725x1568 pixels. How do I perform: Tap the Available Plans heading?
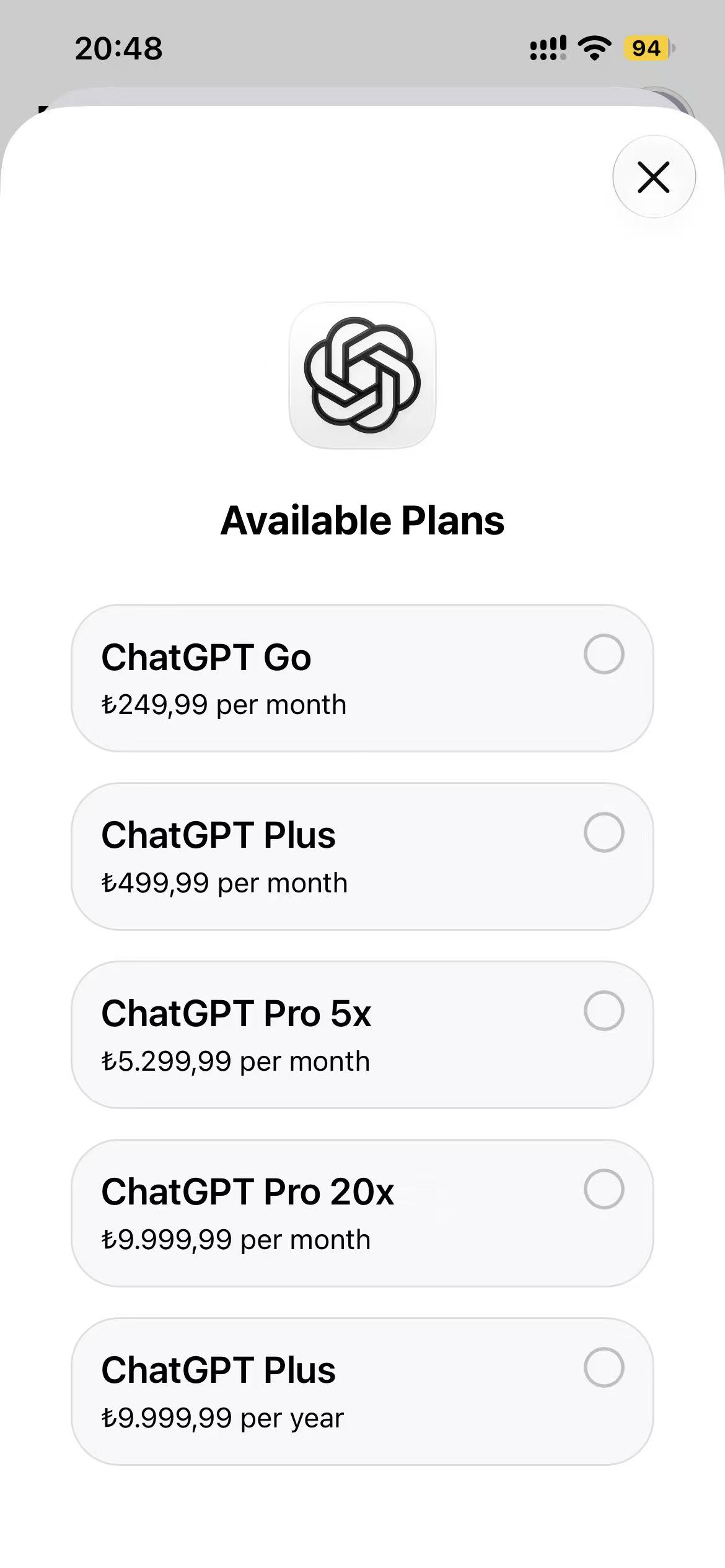[362, 520]
